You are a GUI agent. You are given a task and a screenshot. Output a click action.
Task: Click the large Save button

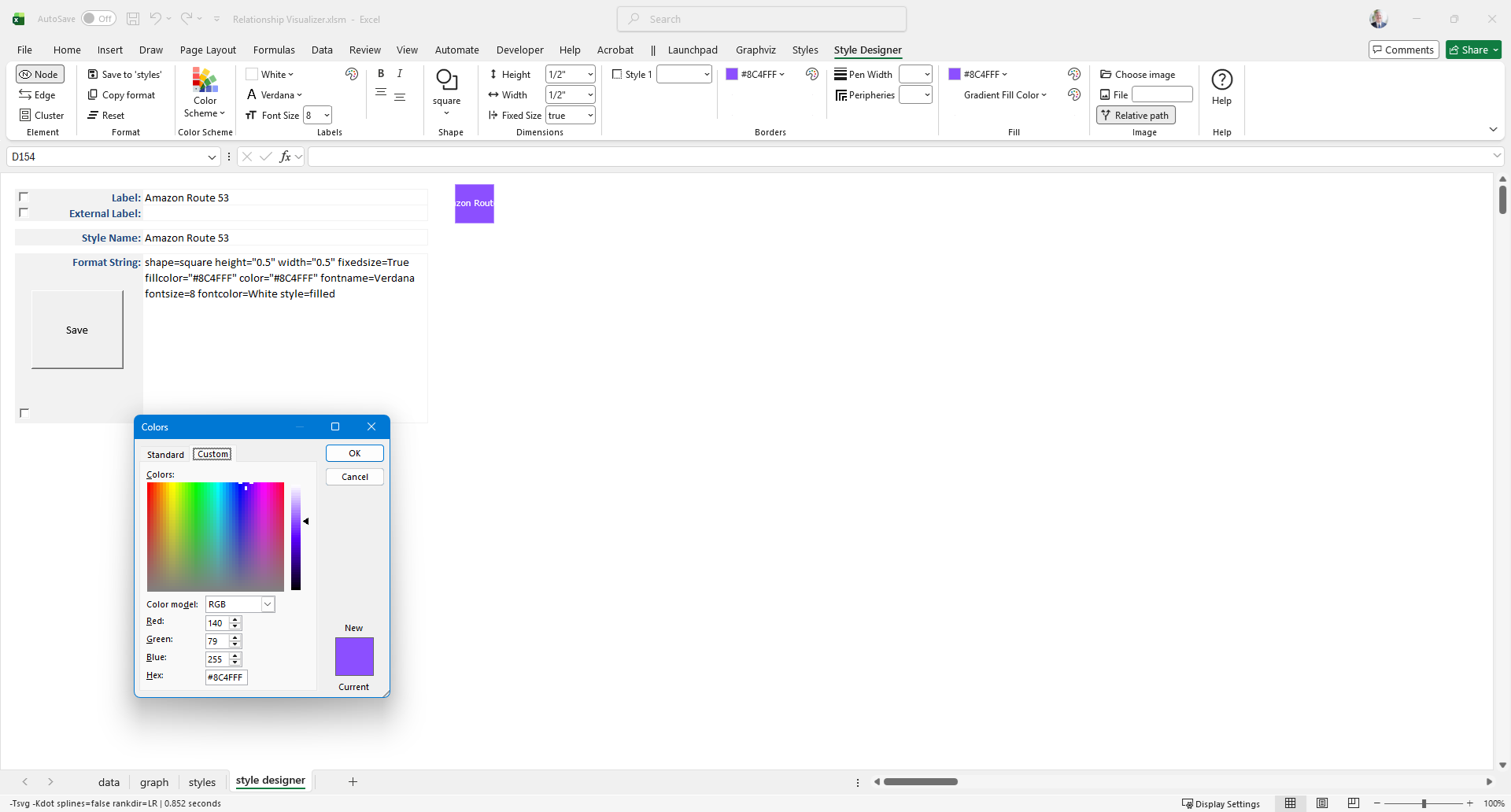(x=77, y=330)
